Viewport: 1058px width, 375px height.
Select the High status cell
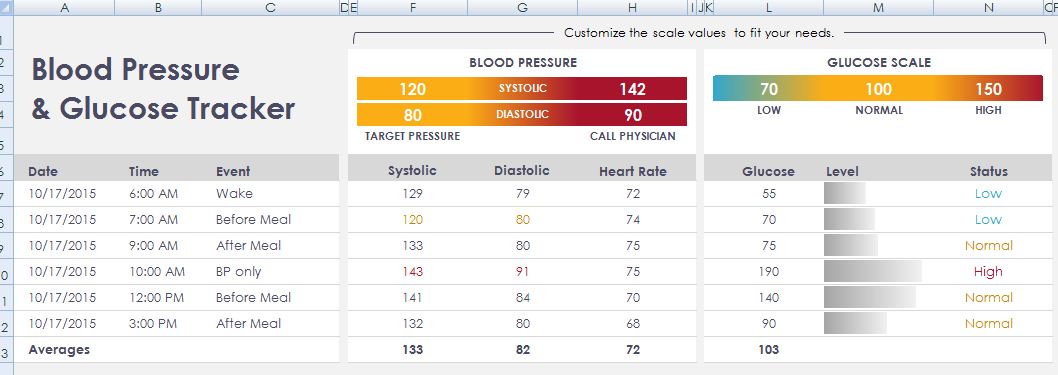(x=988, y=272)
